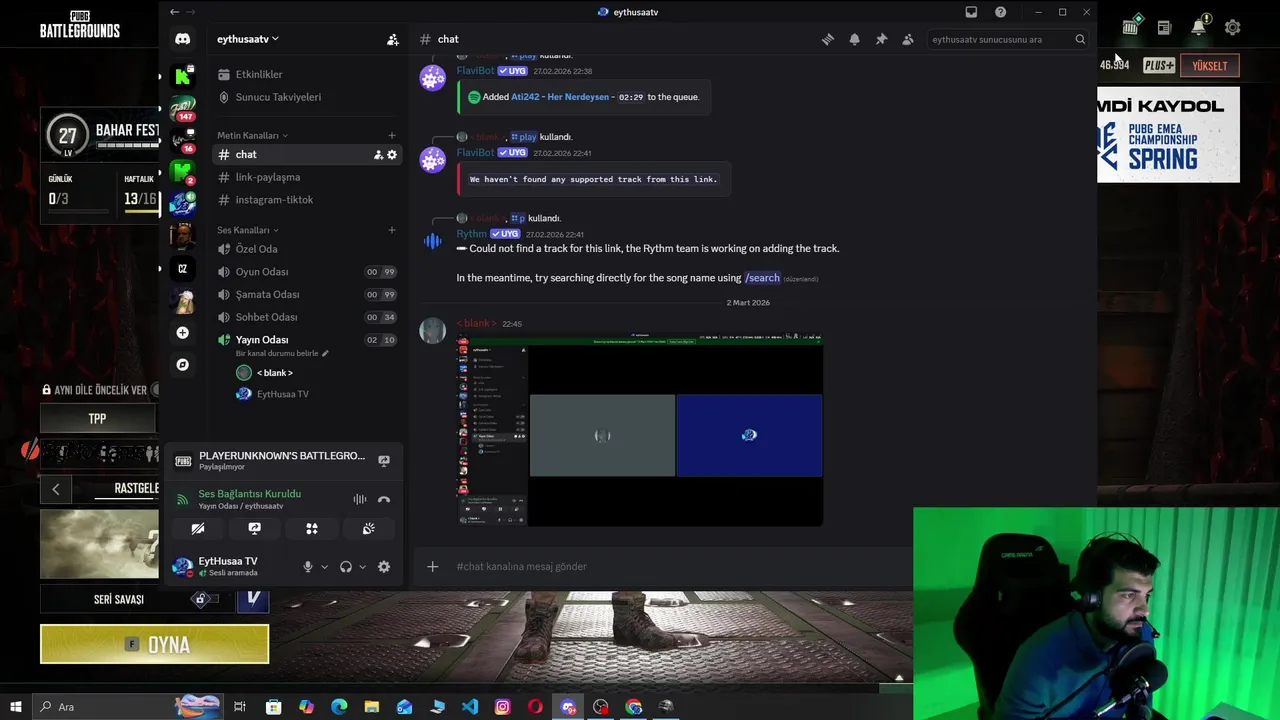
Task: Create invite for chat channel
Action: click(378, 155)
